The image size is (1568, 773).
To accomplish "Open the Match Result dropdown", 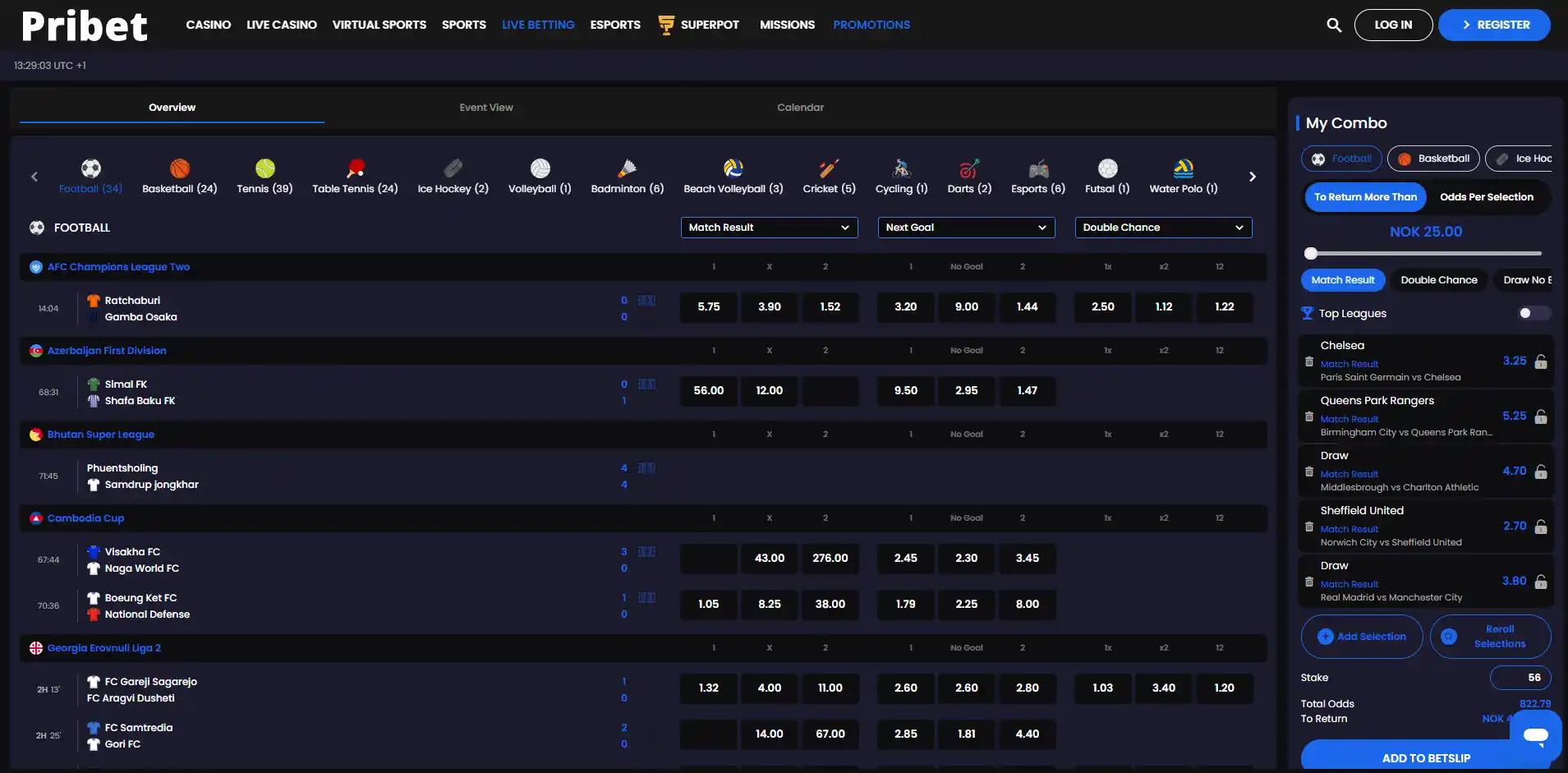I will coord(770,228).
